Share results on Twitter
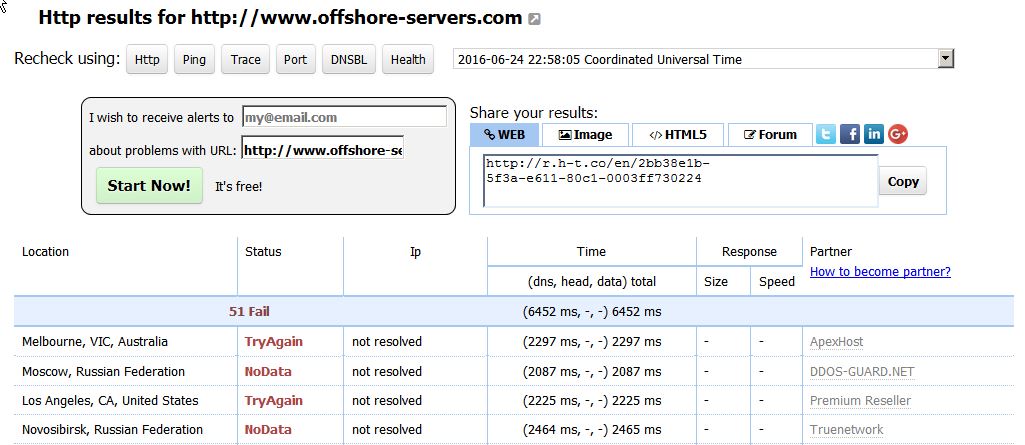Screen dimensions: 1025x445 coord(826,135)
